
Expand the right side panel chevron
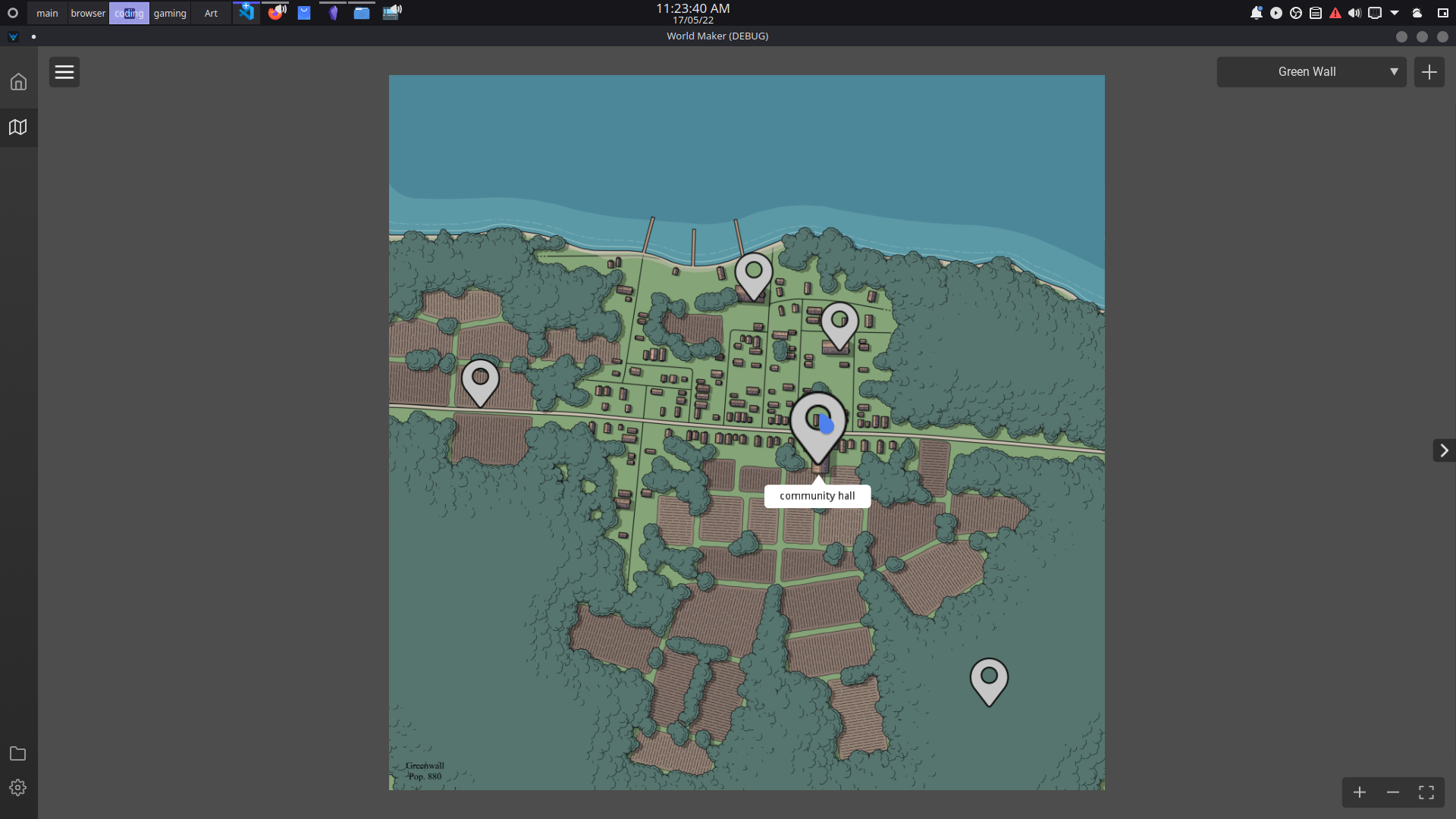tap(1444, 450)
